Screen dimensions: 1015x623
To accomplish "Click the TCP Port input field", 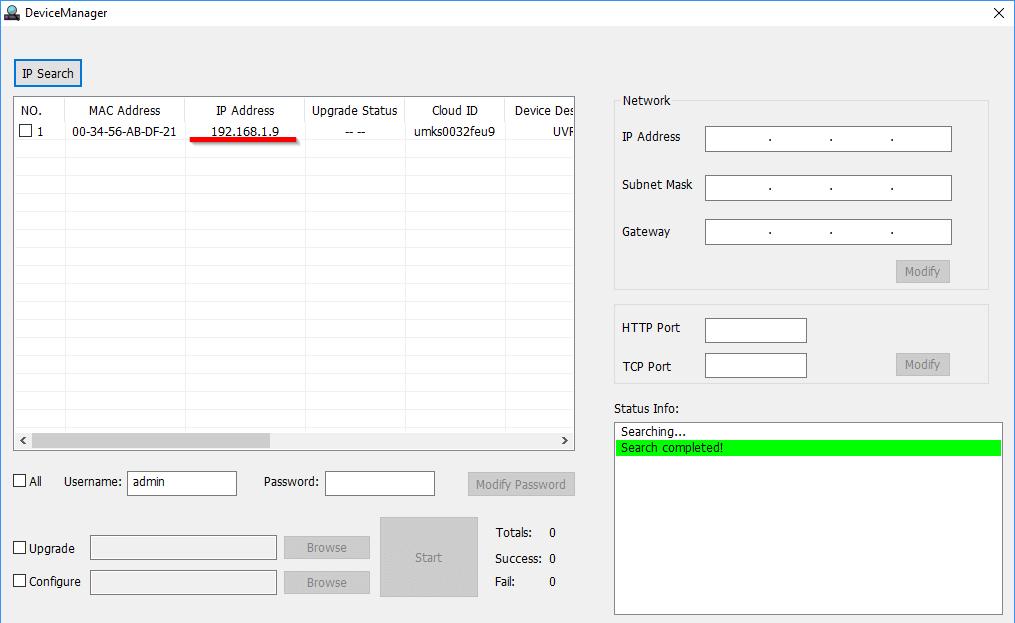I will click(755, 366).
